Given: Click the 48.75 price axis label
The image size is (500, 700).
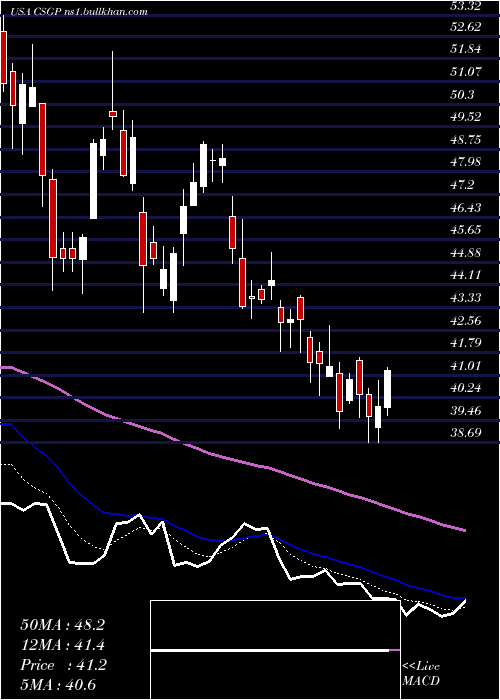Looking at the screenshot, I should 466,140.
